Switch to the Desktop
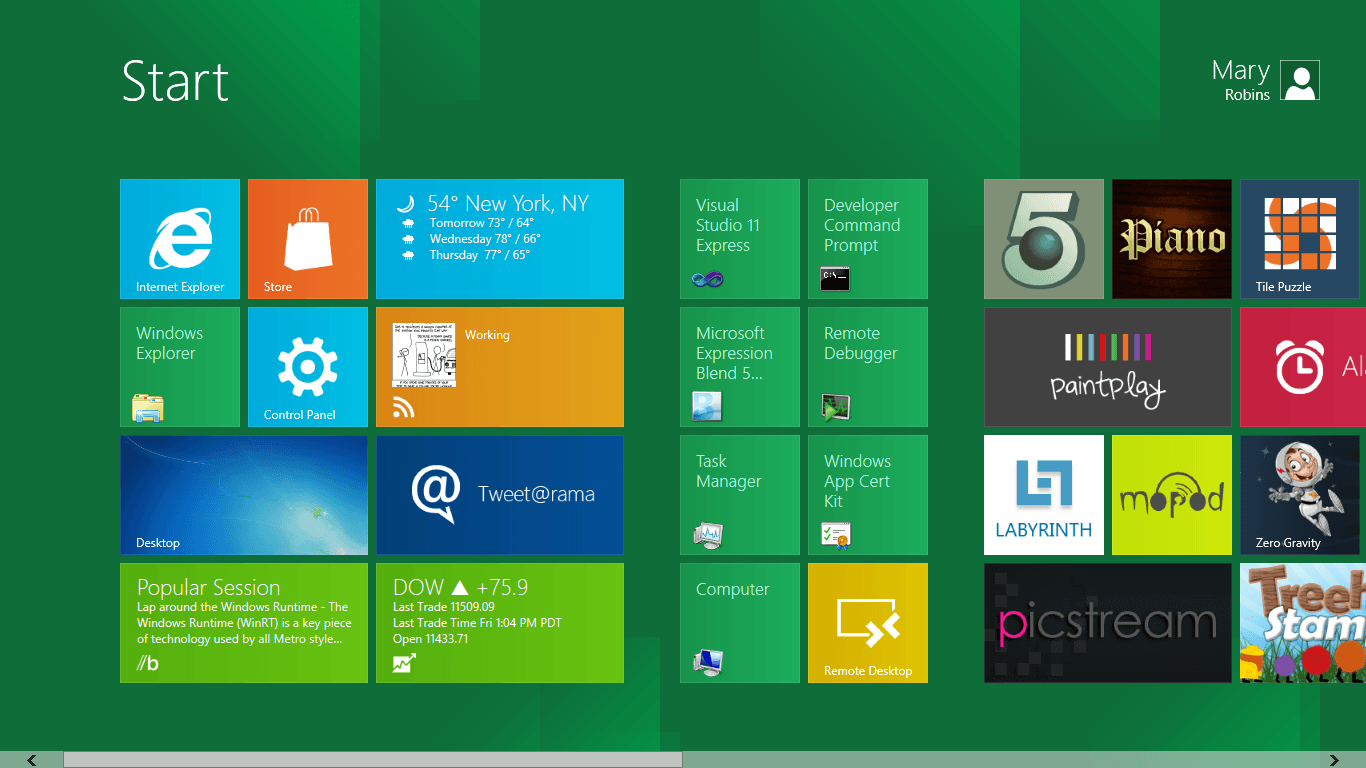This screenshot has height=768, width=1366. pos(243,495)
